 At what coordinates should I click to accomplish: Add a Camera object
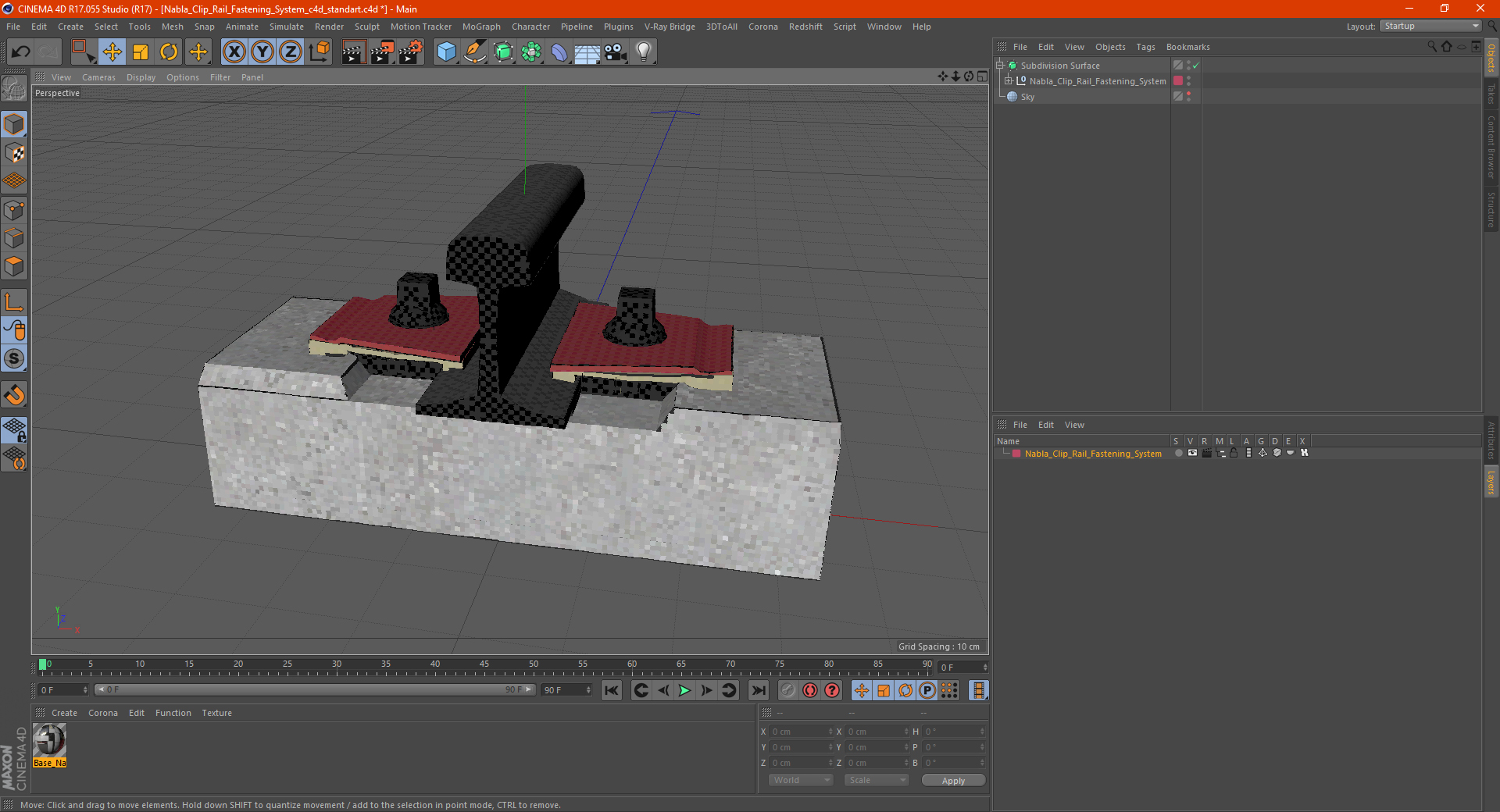616,52
